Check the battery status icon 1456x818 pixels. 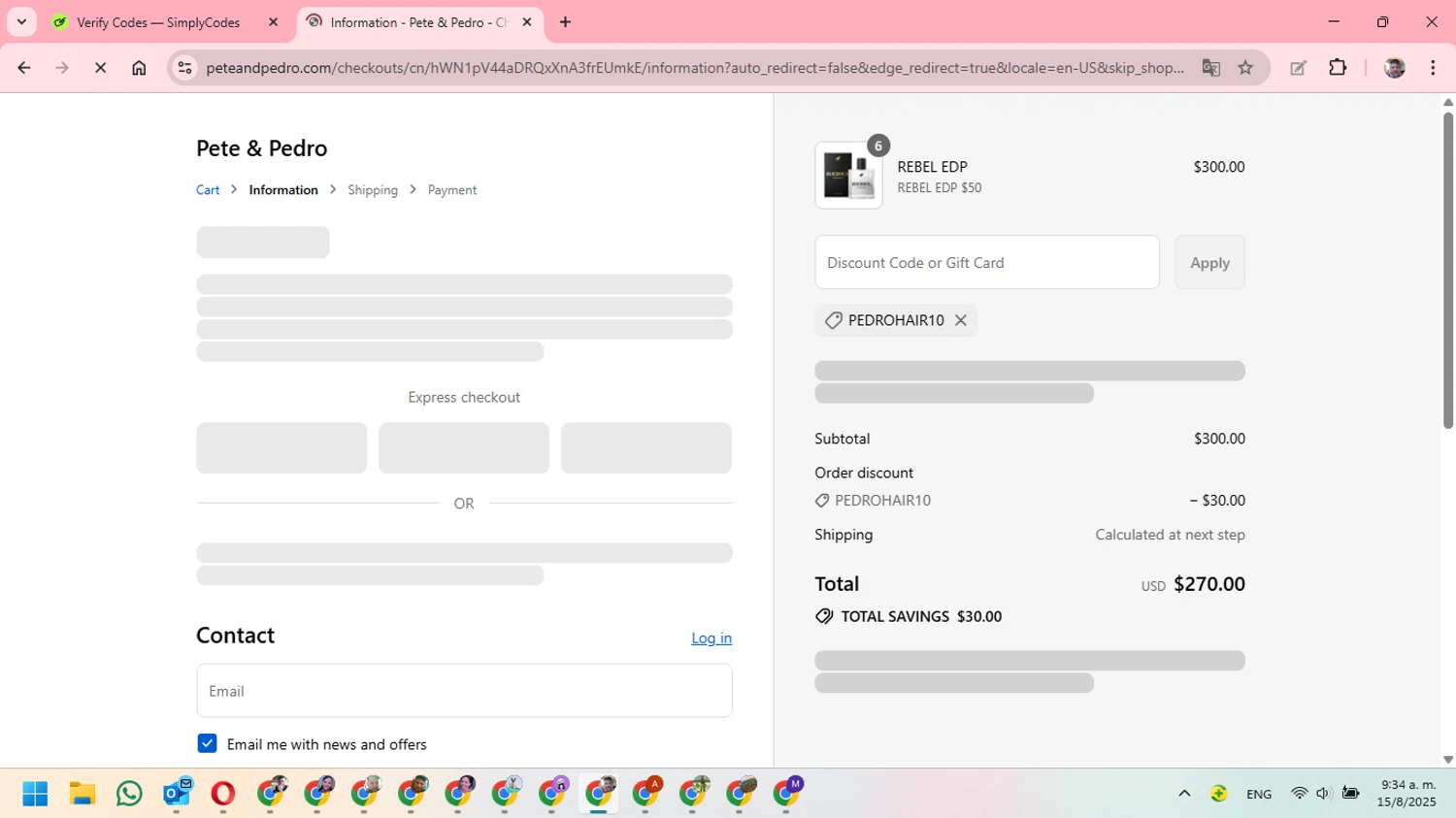(x=1350, y=794)
